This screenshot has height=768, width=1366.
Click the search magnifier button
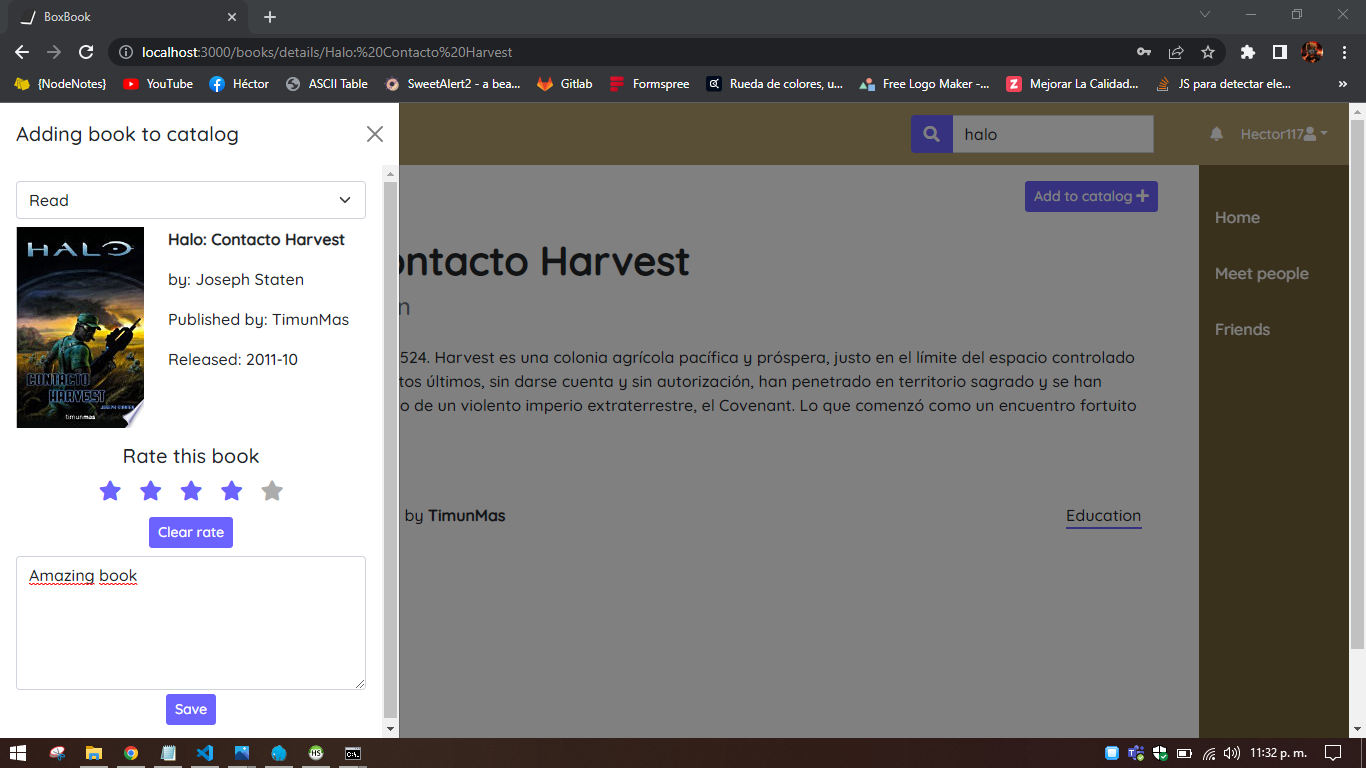pyautogui.click(x=931, y=134)
